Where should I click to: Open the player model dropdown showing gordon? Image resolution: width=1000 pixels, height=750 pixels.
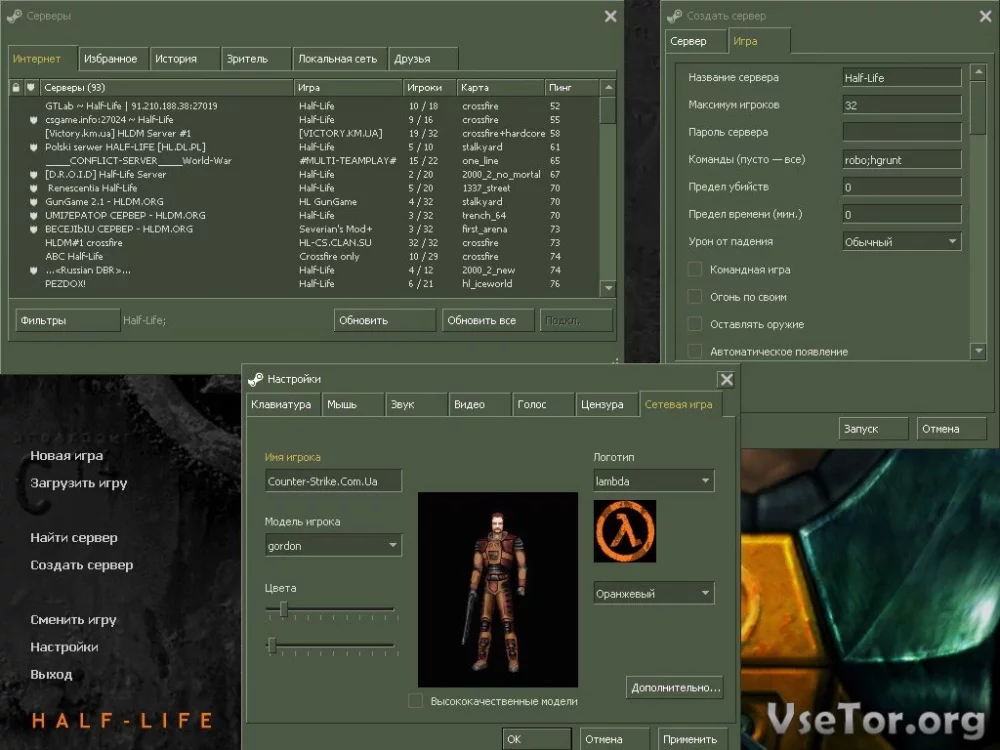[333, 545]
